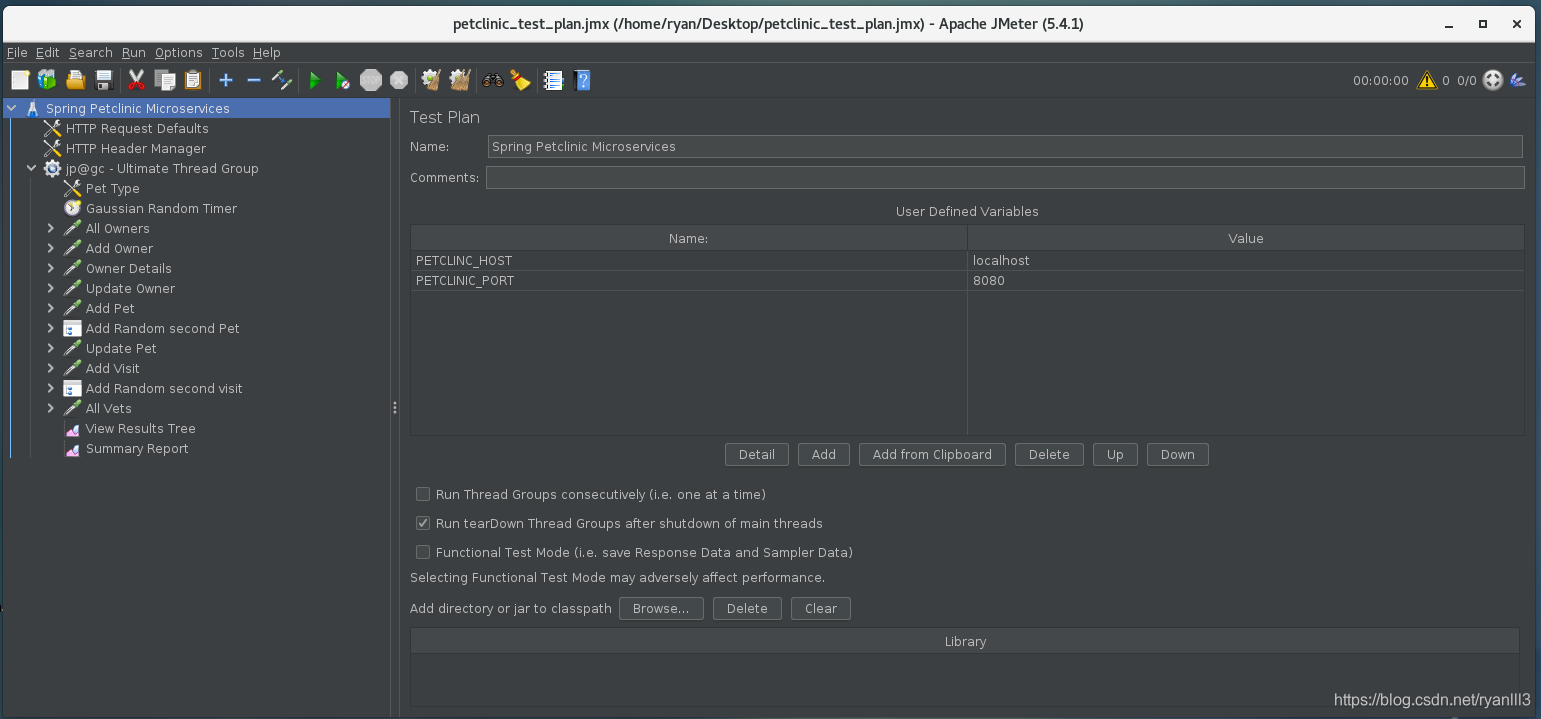The width and height of the screenshot is (1541, 719).
Task: Click the Stop test toolbar icon
Action: 371,80
